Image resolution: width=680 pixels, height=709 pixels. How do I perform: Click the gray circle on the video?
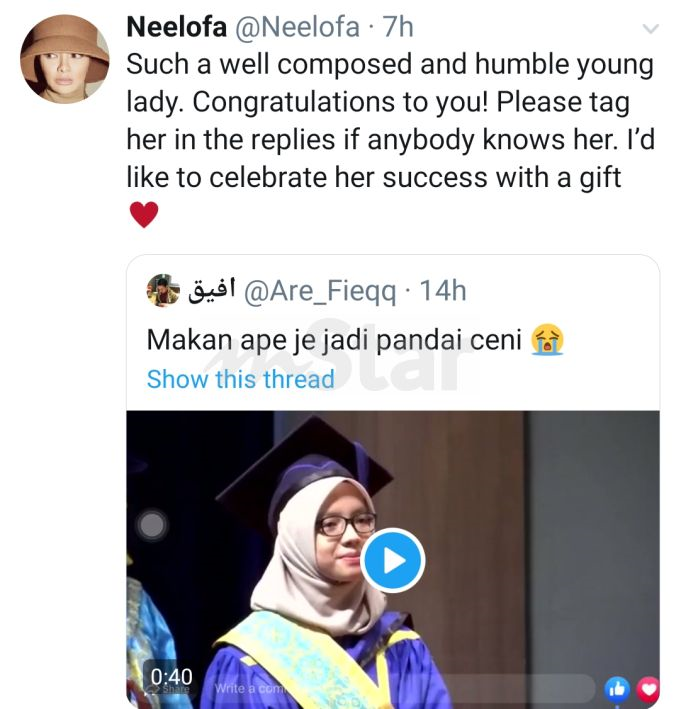152,525
